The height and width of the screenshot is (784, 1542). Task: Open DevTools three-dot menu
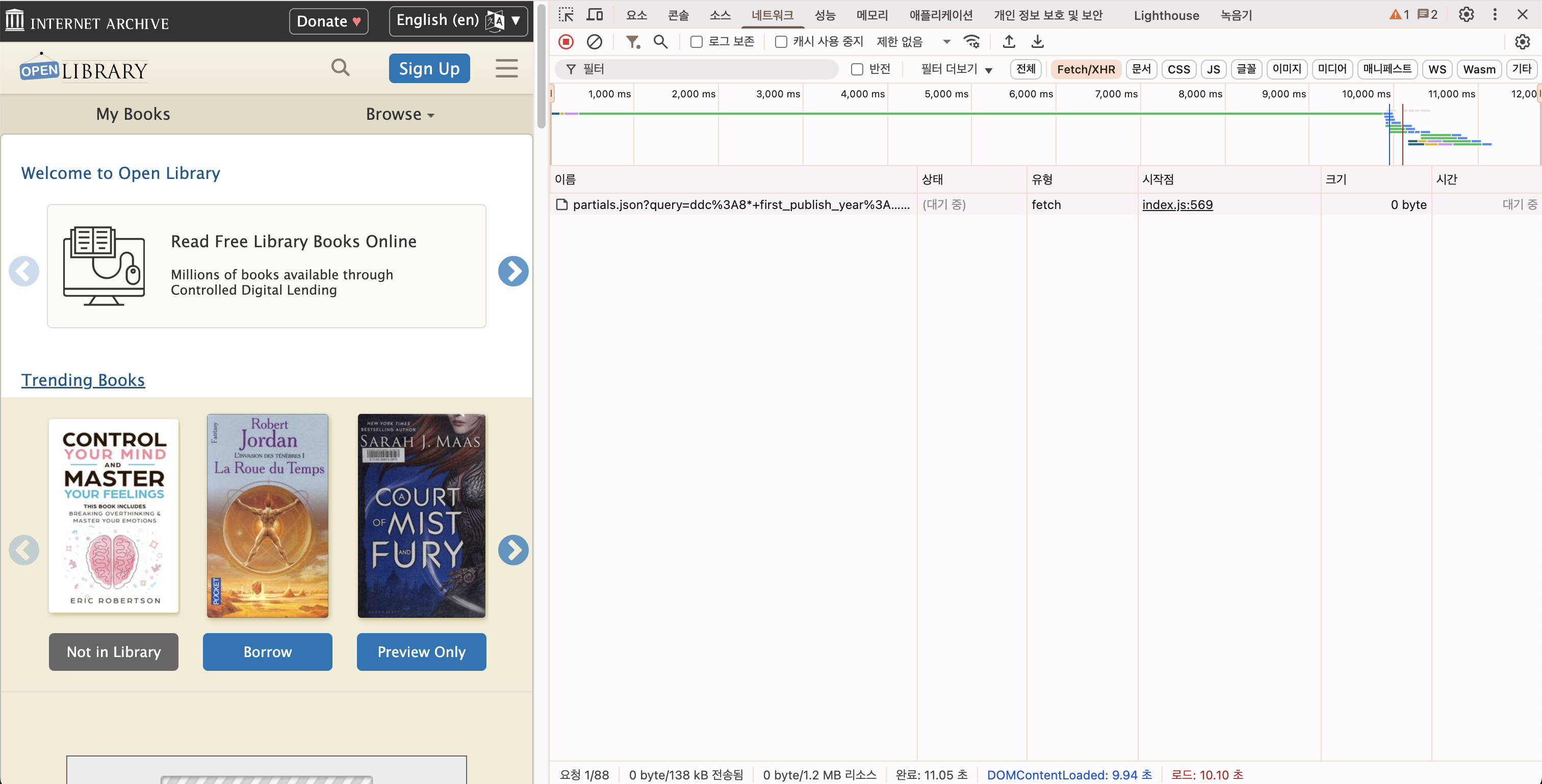pos(1495,15)
